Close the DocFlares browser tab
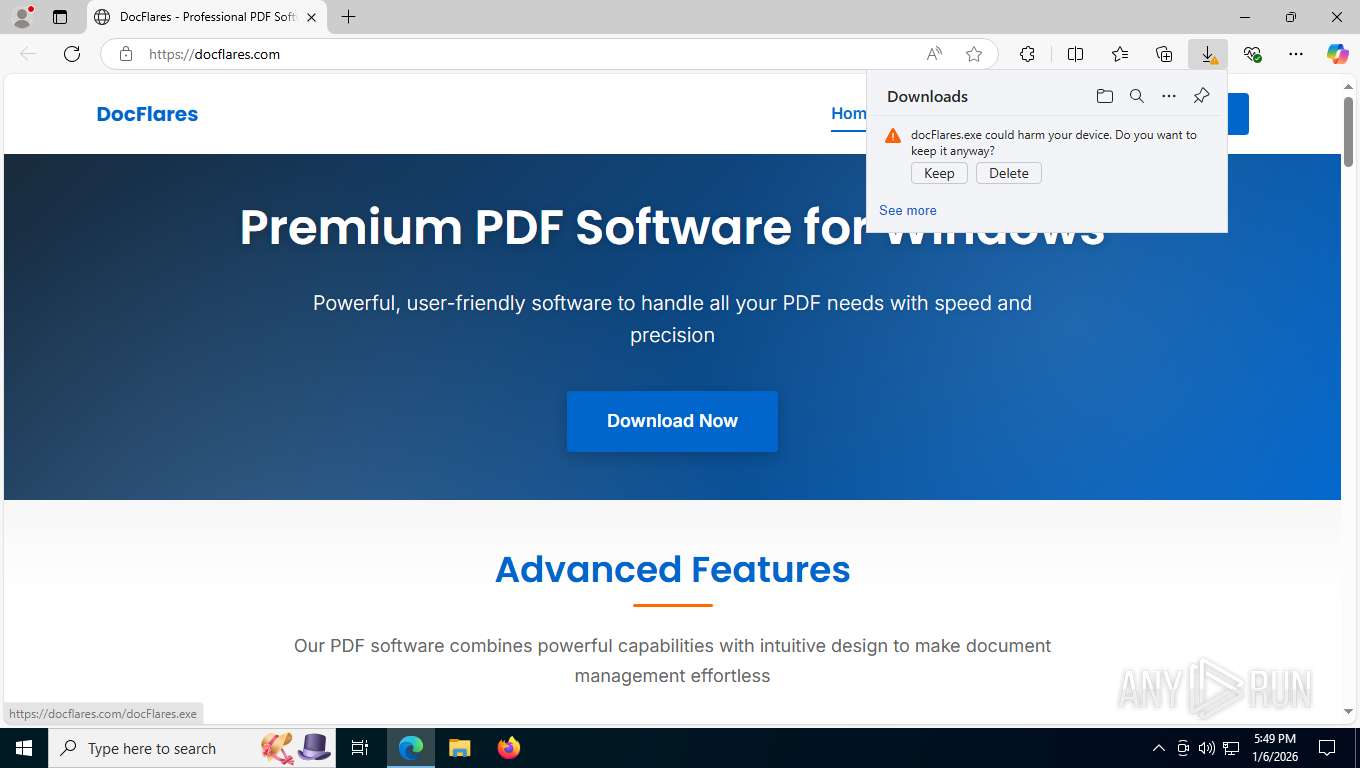The image size is (1360, 768). [312, 17]
